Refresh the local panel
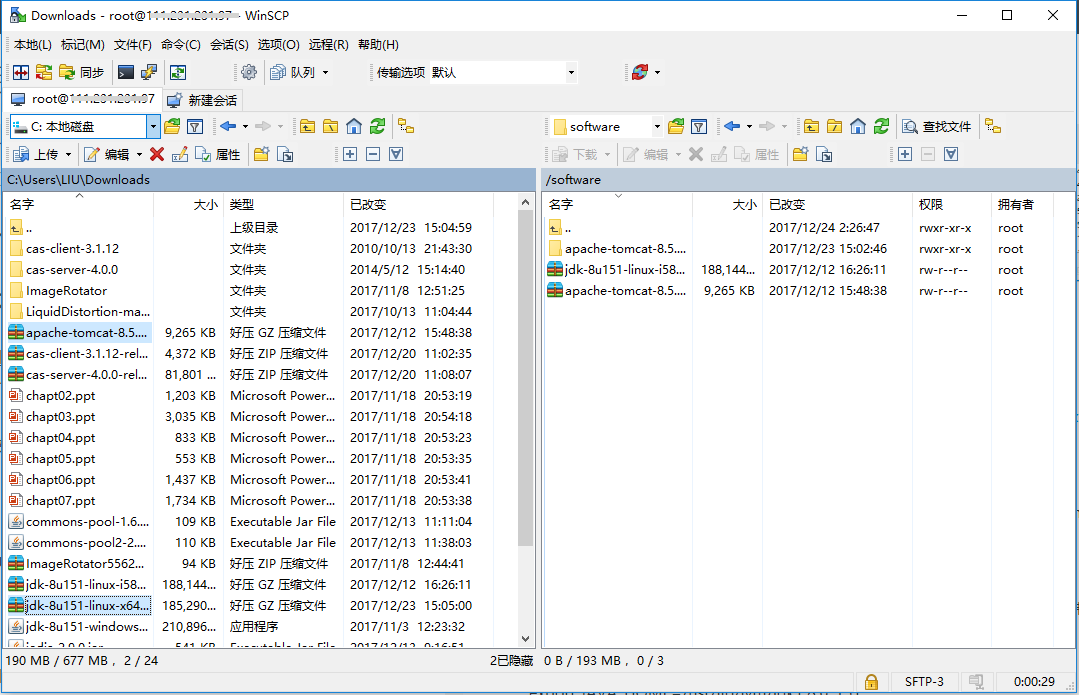This screenshot has height=695, width=1079. (x=377, y=127)
